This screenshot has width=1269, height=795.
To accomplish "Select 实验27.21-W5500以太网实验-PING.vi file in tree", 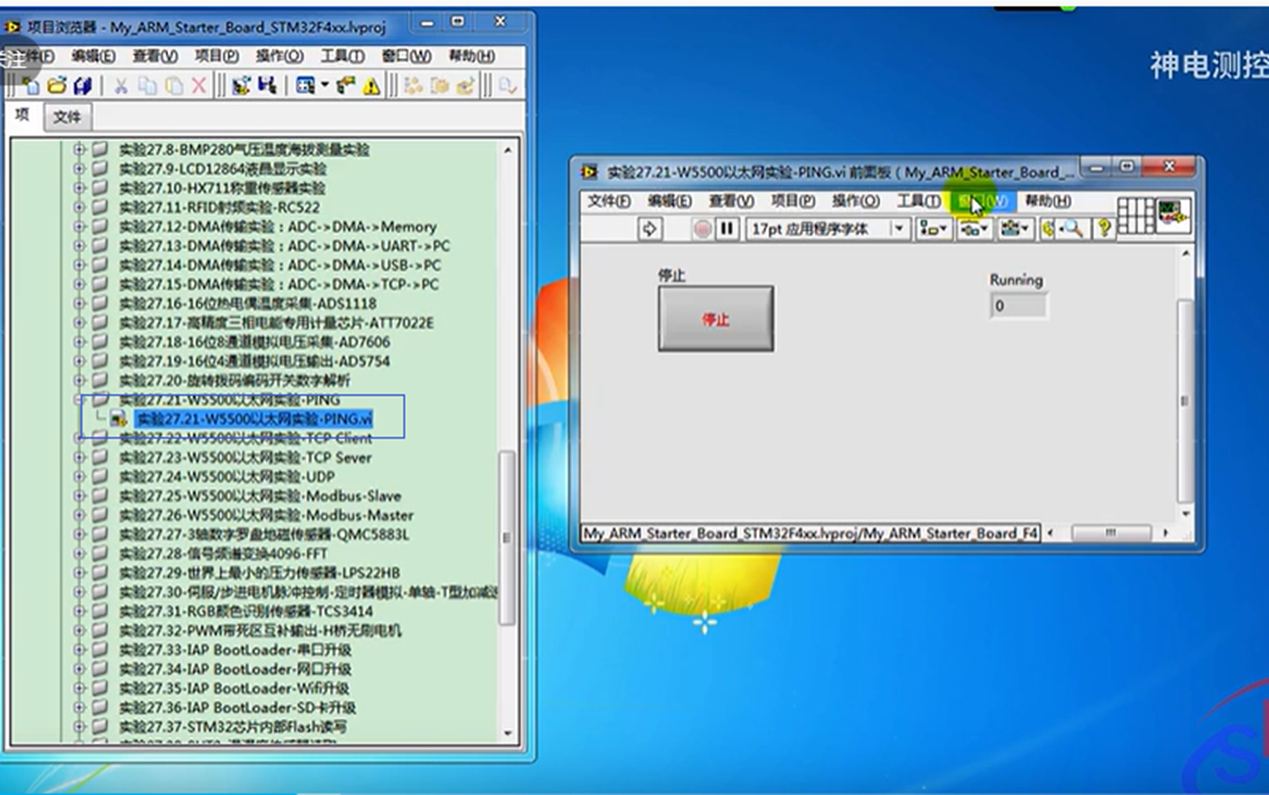I will (254, 418).
